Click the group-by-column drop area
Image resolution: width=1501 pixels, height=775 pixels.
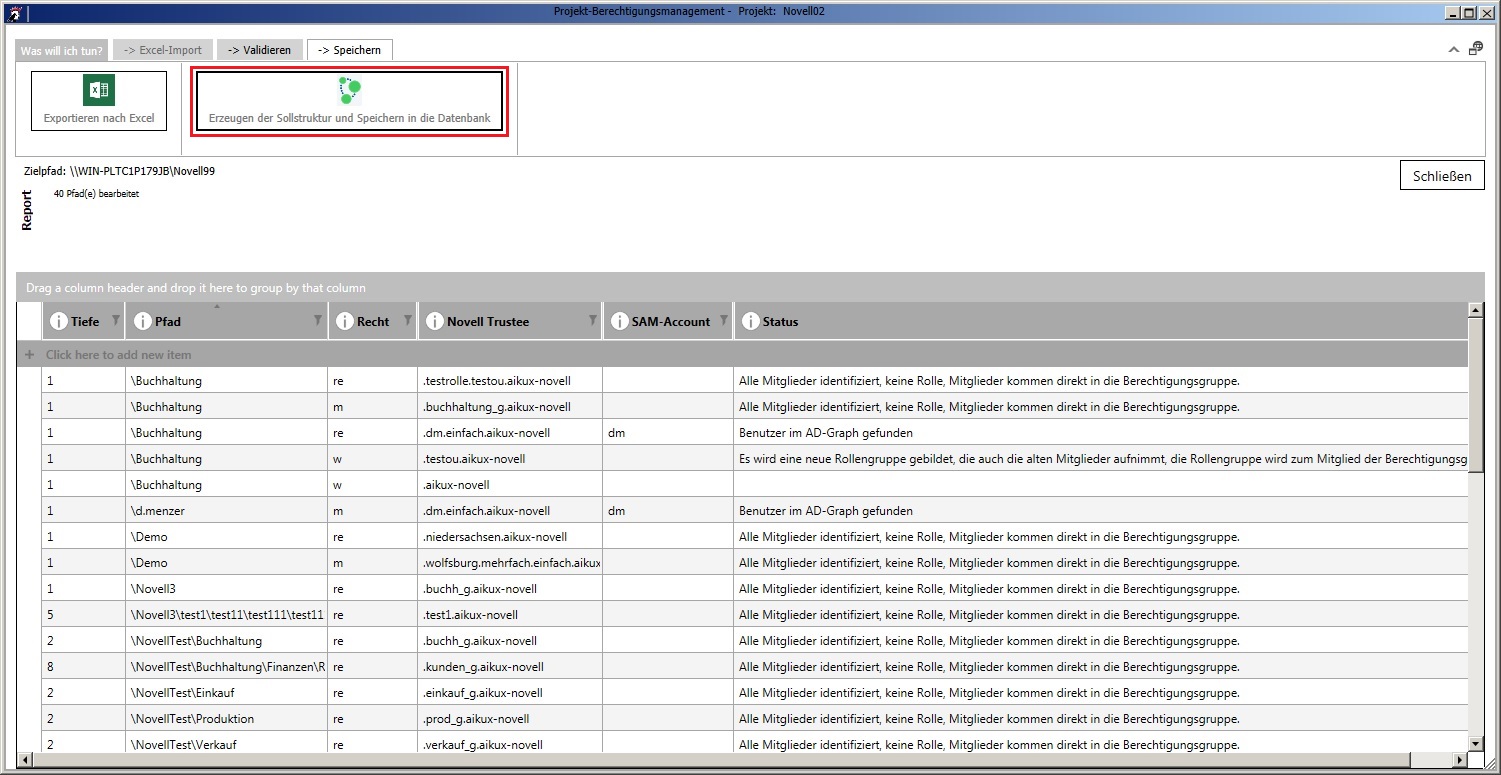pos(750,287)
